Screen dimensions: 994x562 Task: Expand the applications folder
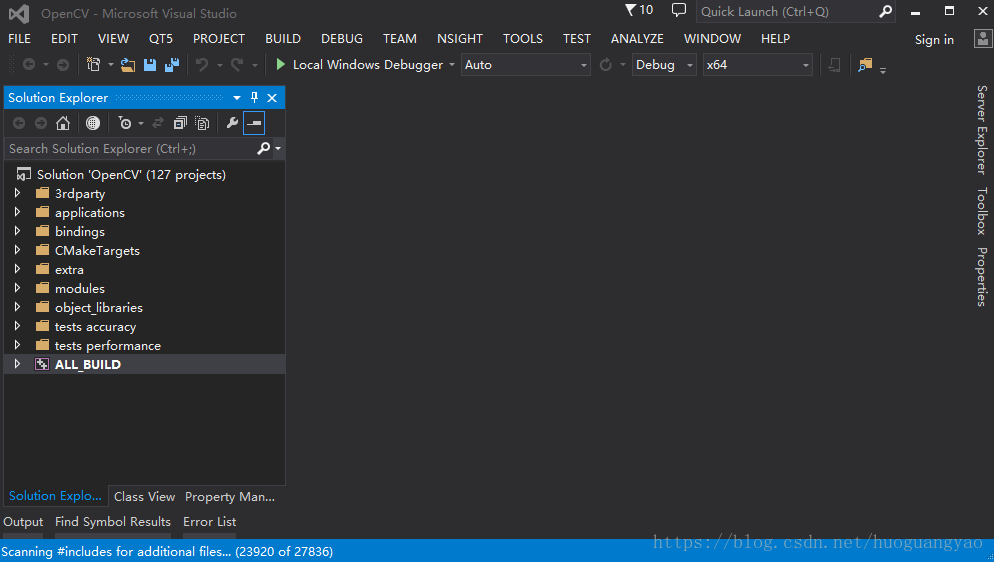(17, 212)
